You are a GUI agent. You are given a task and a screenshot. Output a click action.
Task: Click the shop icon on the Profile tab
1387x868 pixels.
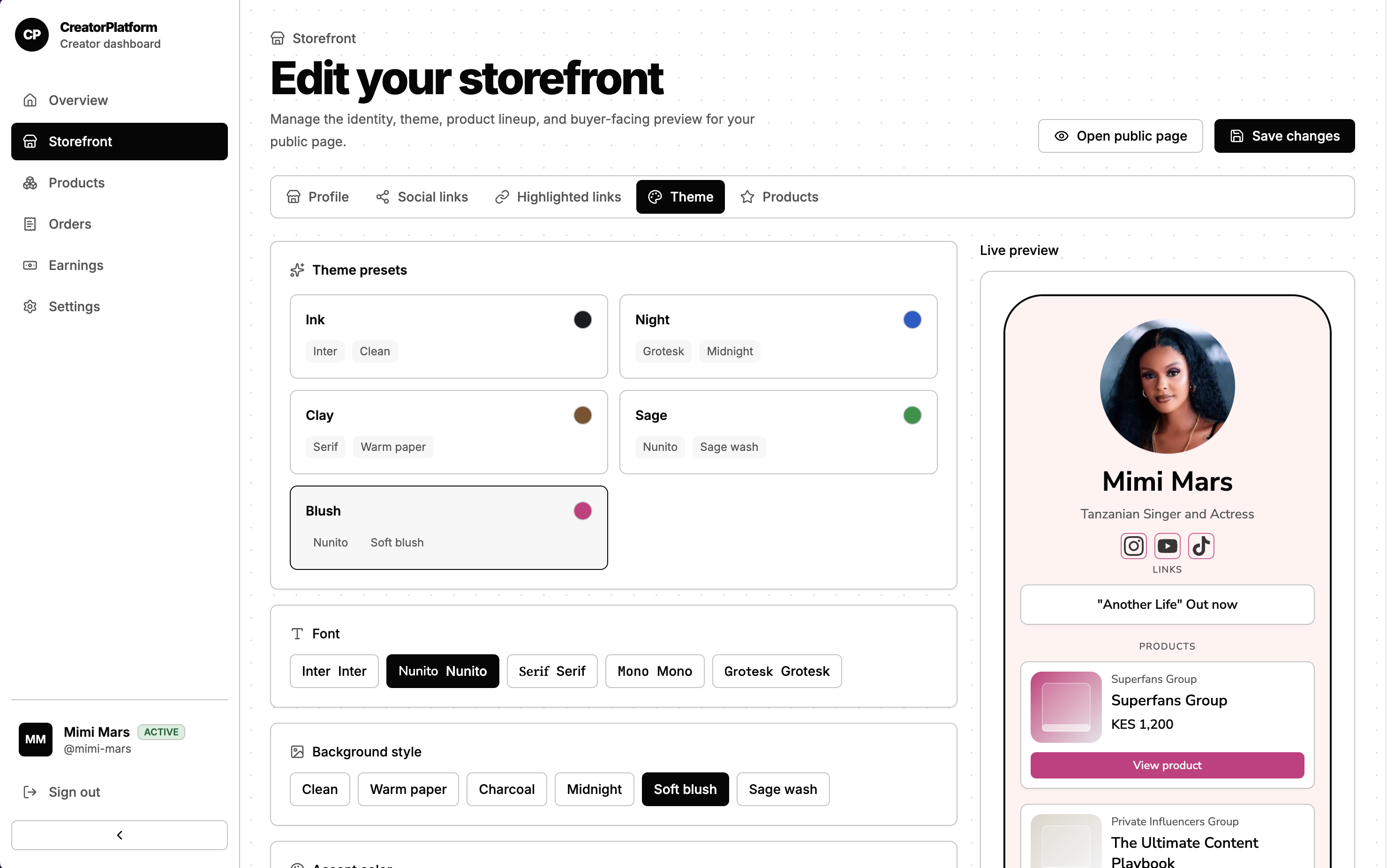click(294, 197)
